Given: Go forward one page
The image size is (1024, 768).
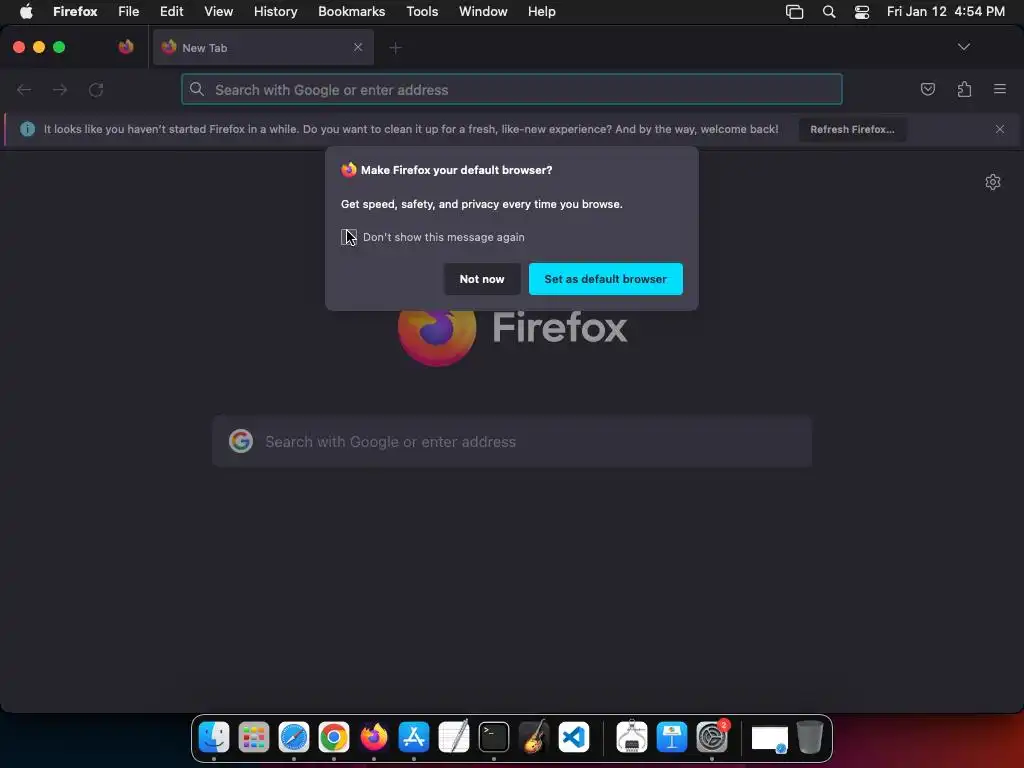Looking at the screenshot, I should 60,89.
